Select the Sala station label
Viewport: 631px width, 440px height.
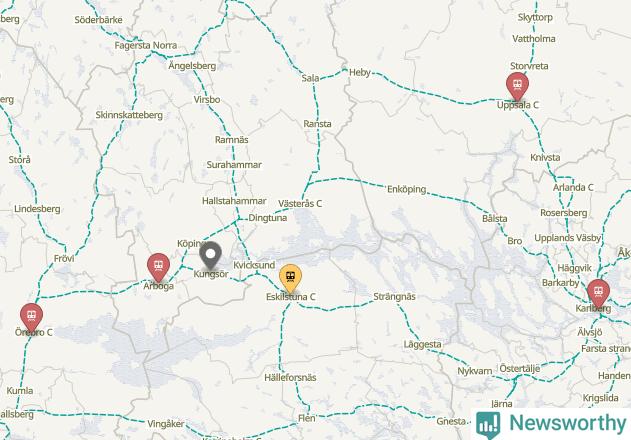tap(310, 78)
